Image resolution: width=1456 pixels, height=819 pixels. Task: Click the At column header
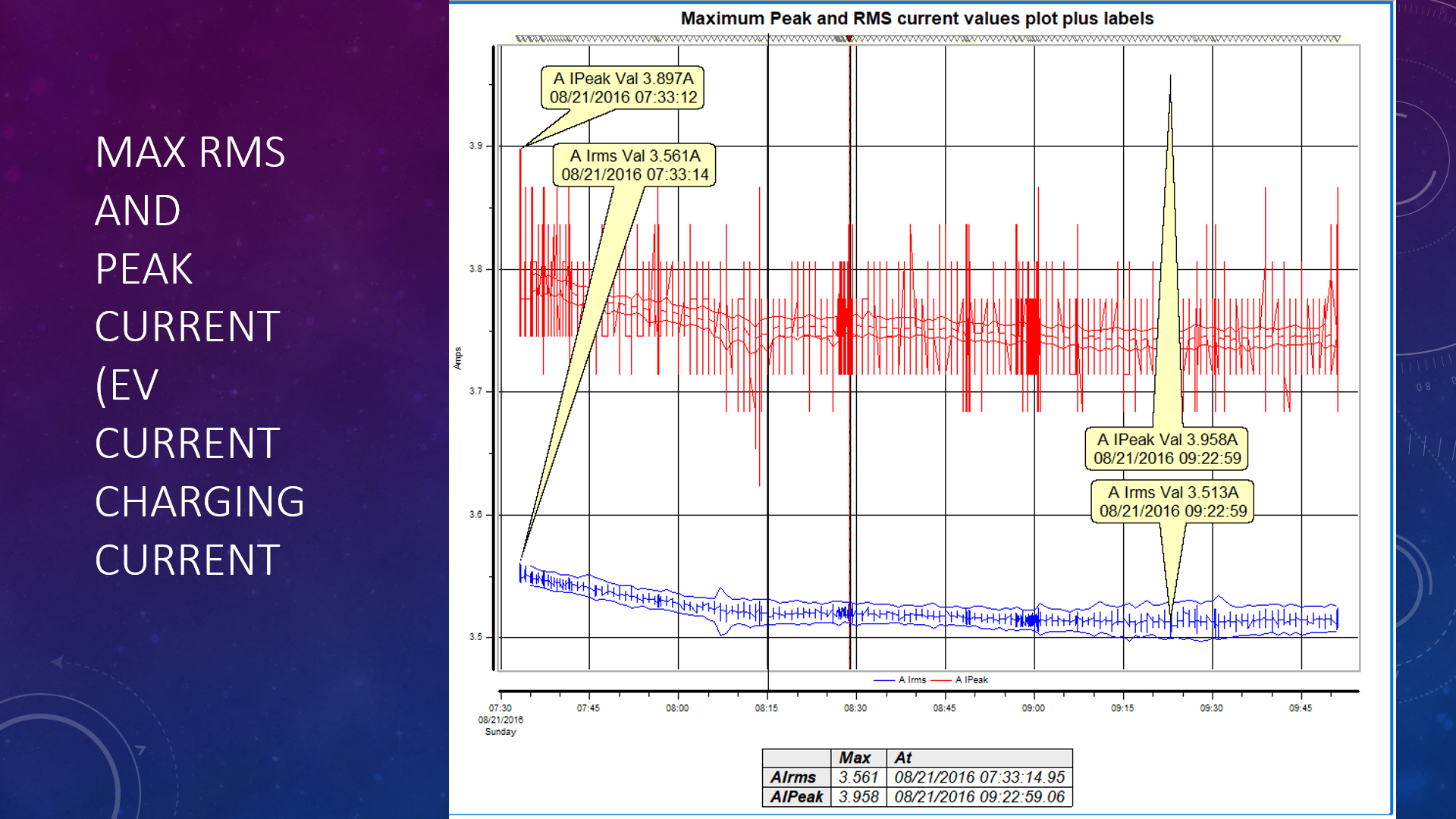tap(903, 757)
